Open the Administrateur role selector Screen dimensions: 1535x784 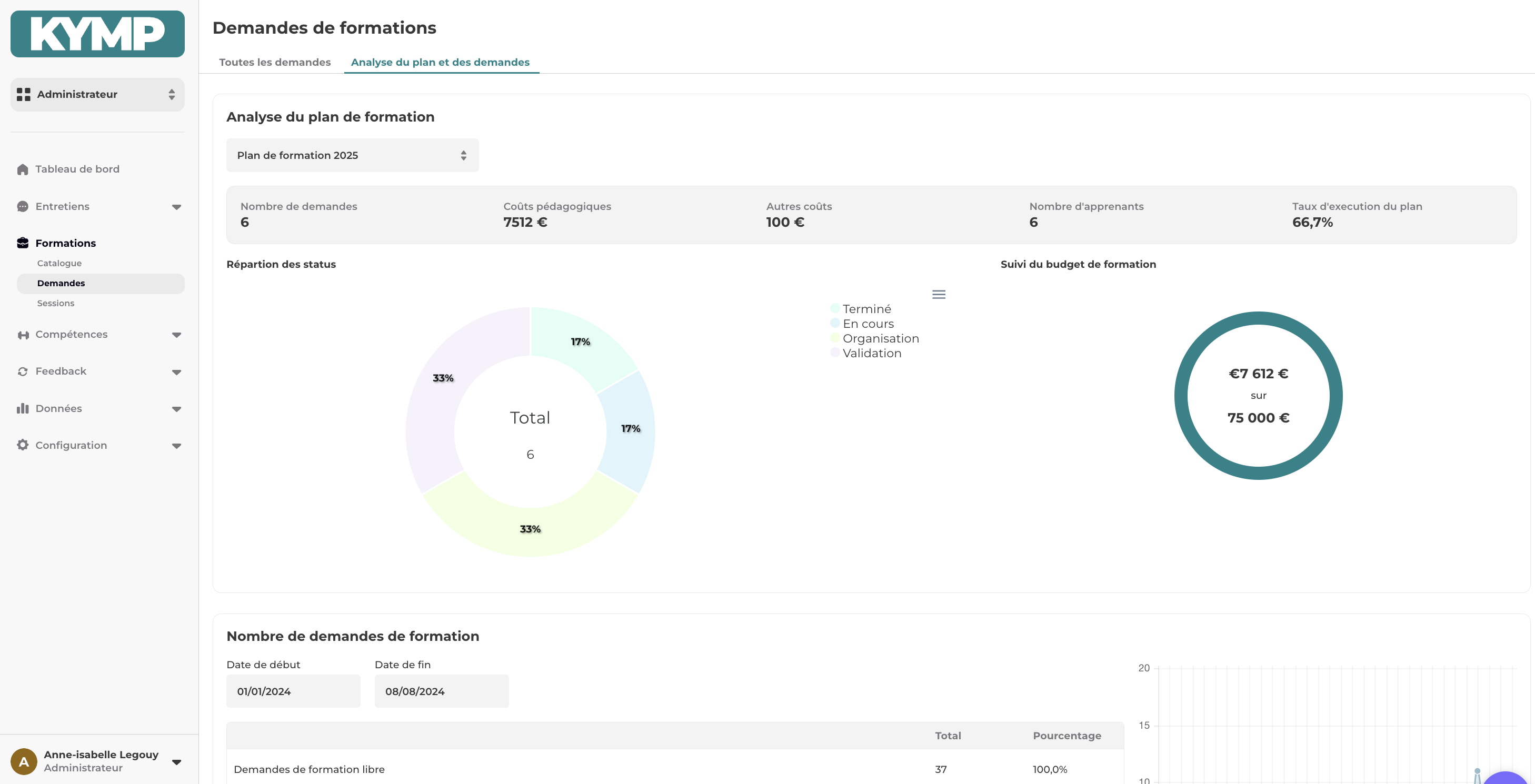coord(97,94)
